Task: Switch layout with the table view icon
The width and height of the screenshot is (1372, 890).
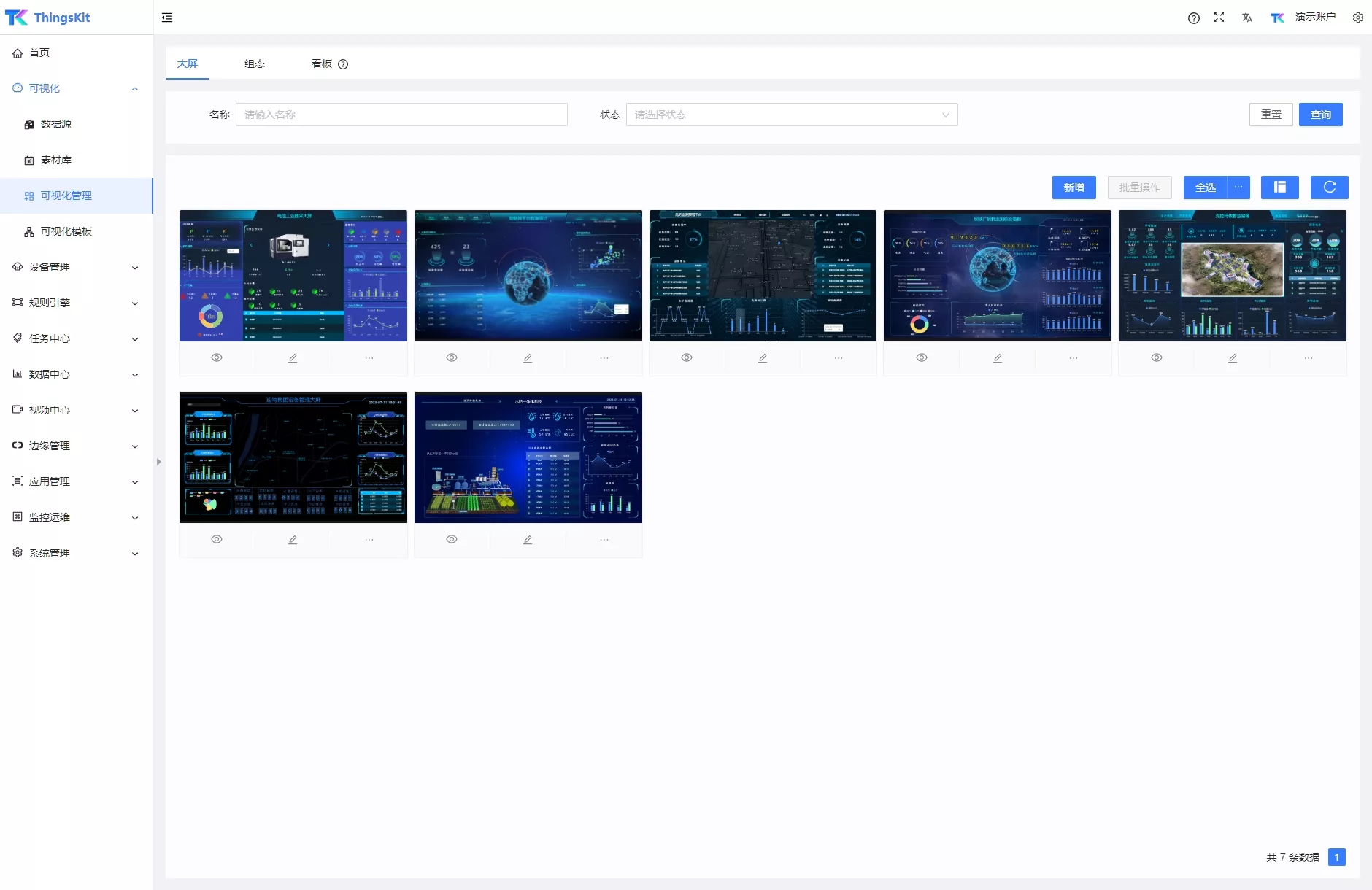Action: tap(1279, 187)
